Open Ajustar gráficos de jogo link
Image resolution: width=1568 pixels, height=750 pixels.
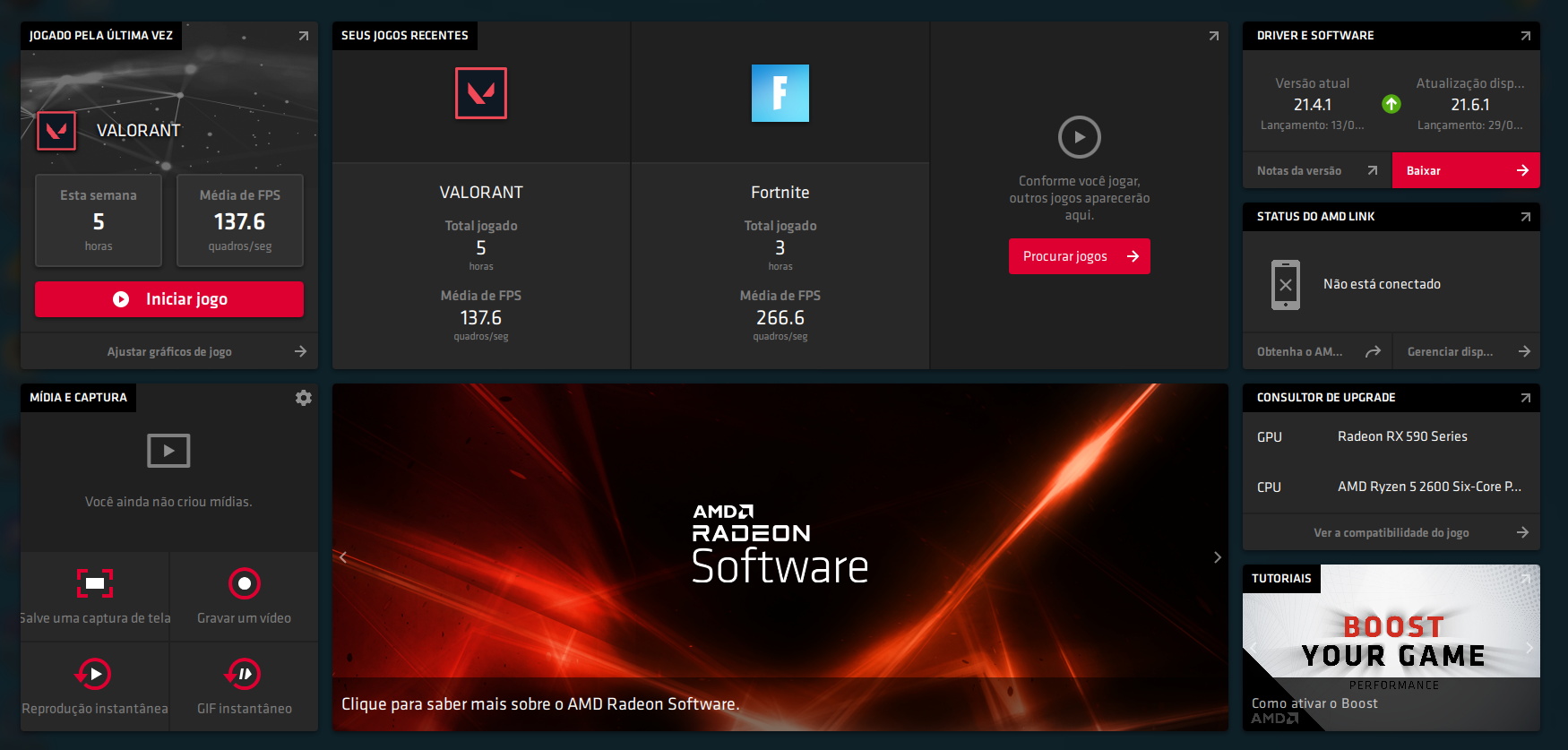click(x=169, y=351)
